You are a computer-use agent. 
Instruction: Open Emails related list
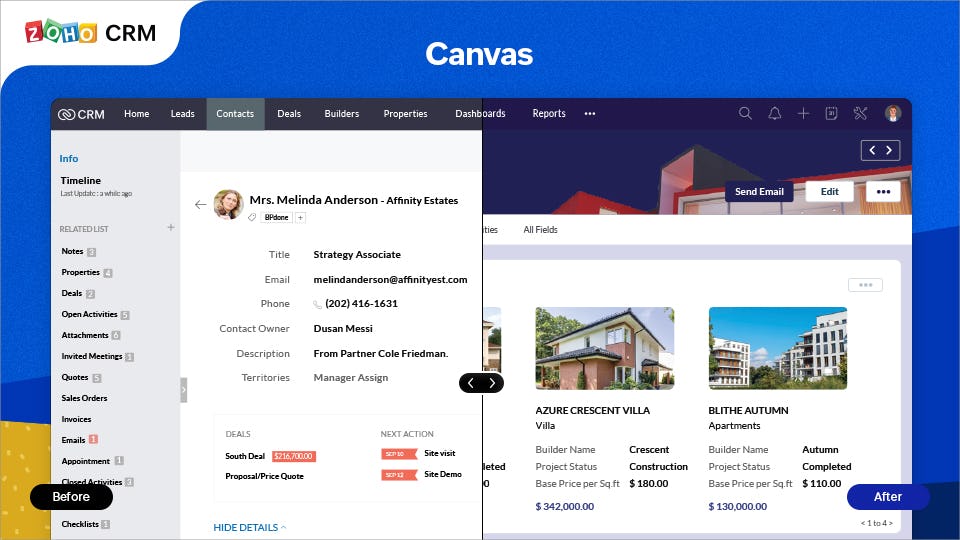73,440
